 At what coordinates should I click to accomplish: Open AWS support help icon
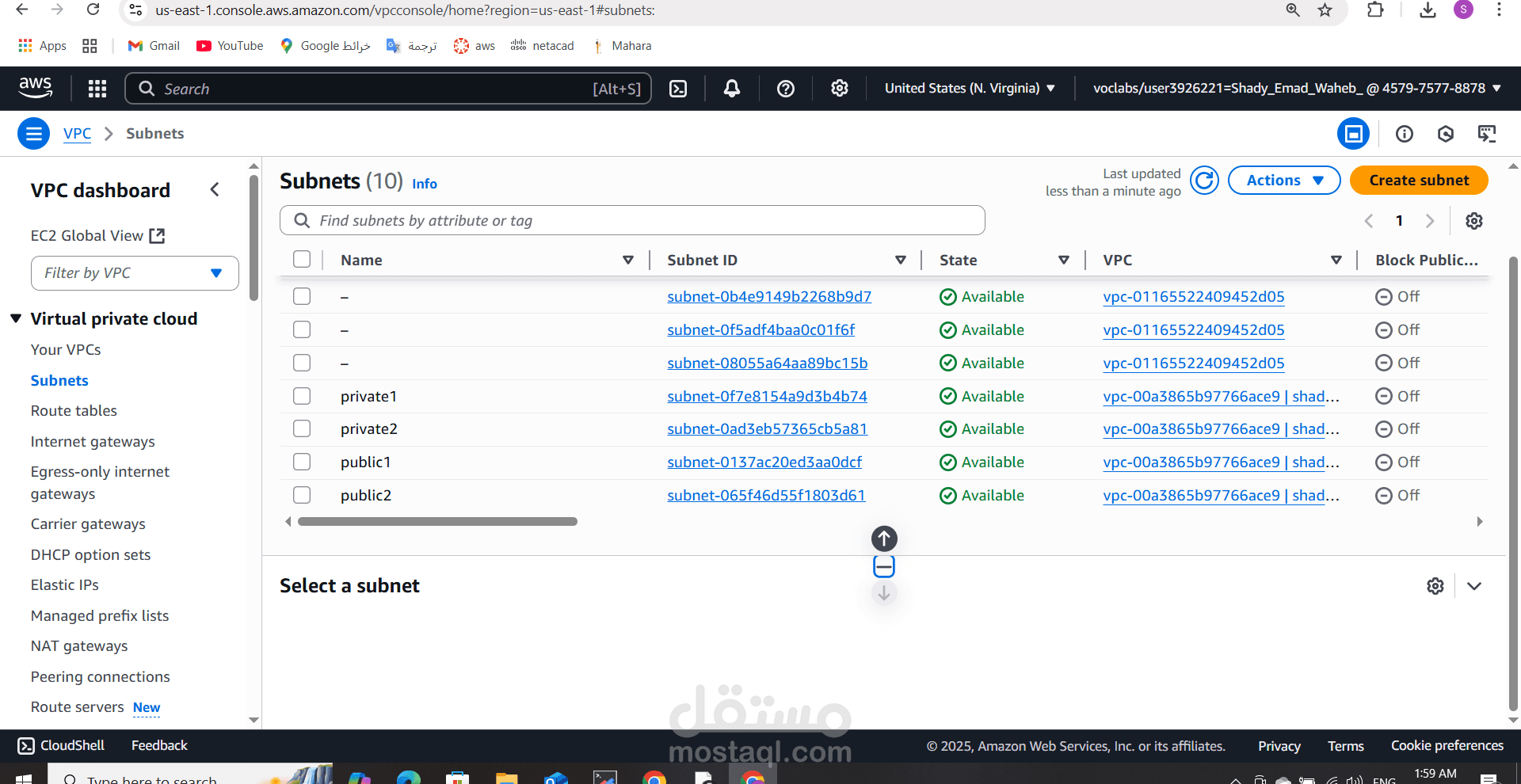click(786, 89)
